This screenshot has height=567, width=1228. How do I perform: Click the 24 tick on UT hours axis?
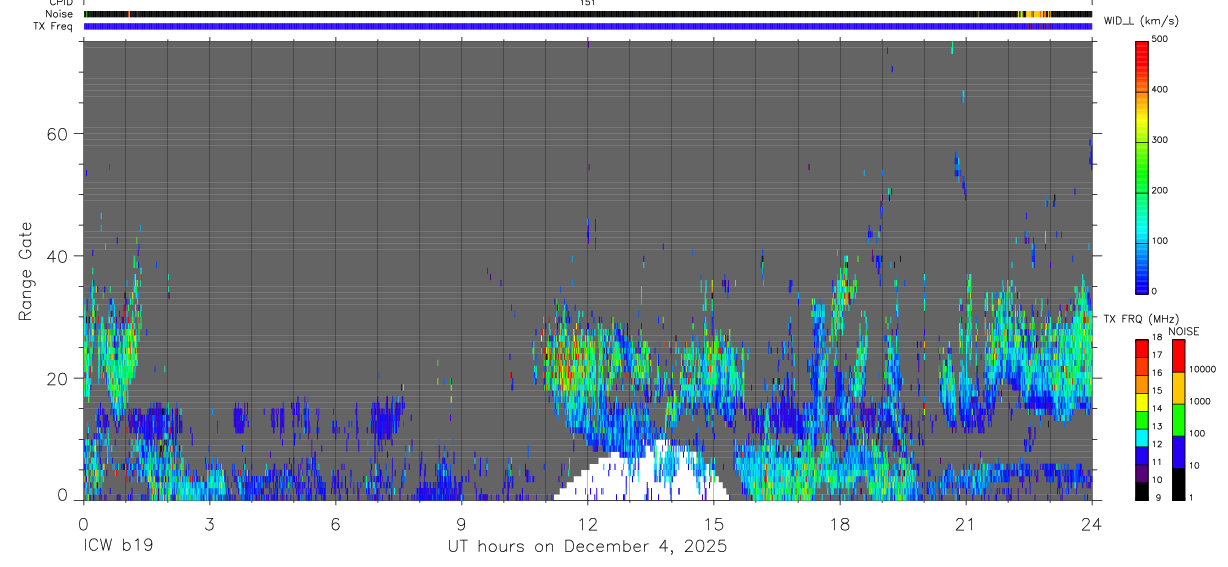(x=1092, y=523)
